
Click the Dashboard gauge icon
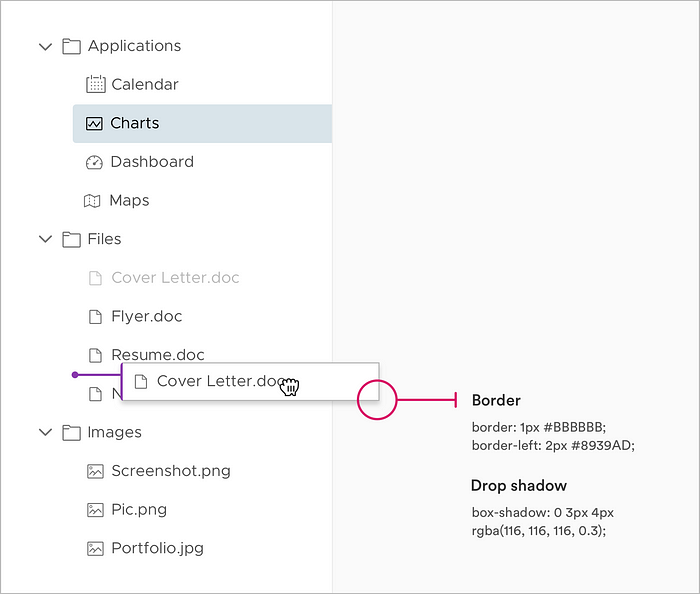[x=94, y=162]
